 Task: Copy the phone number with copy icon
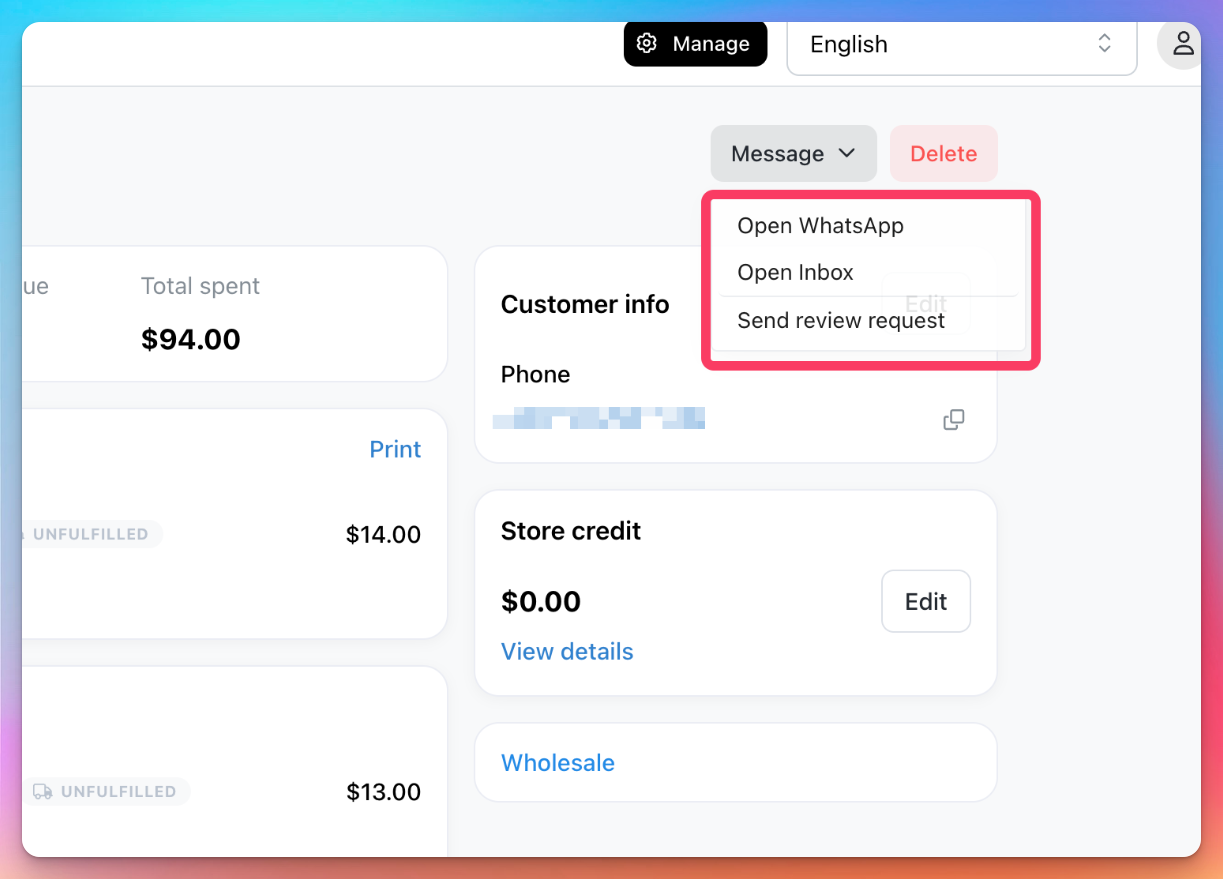pyautogui.click(x=954, y=420)
